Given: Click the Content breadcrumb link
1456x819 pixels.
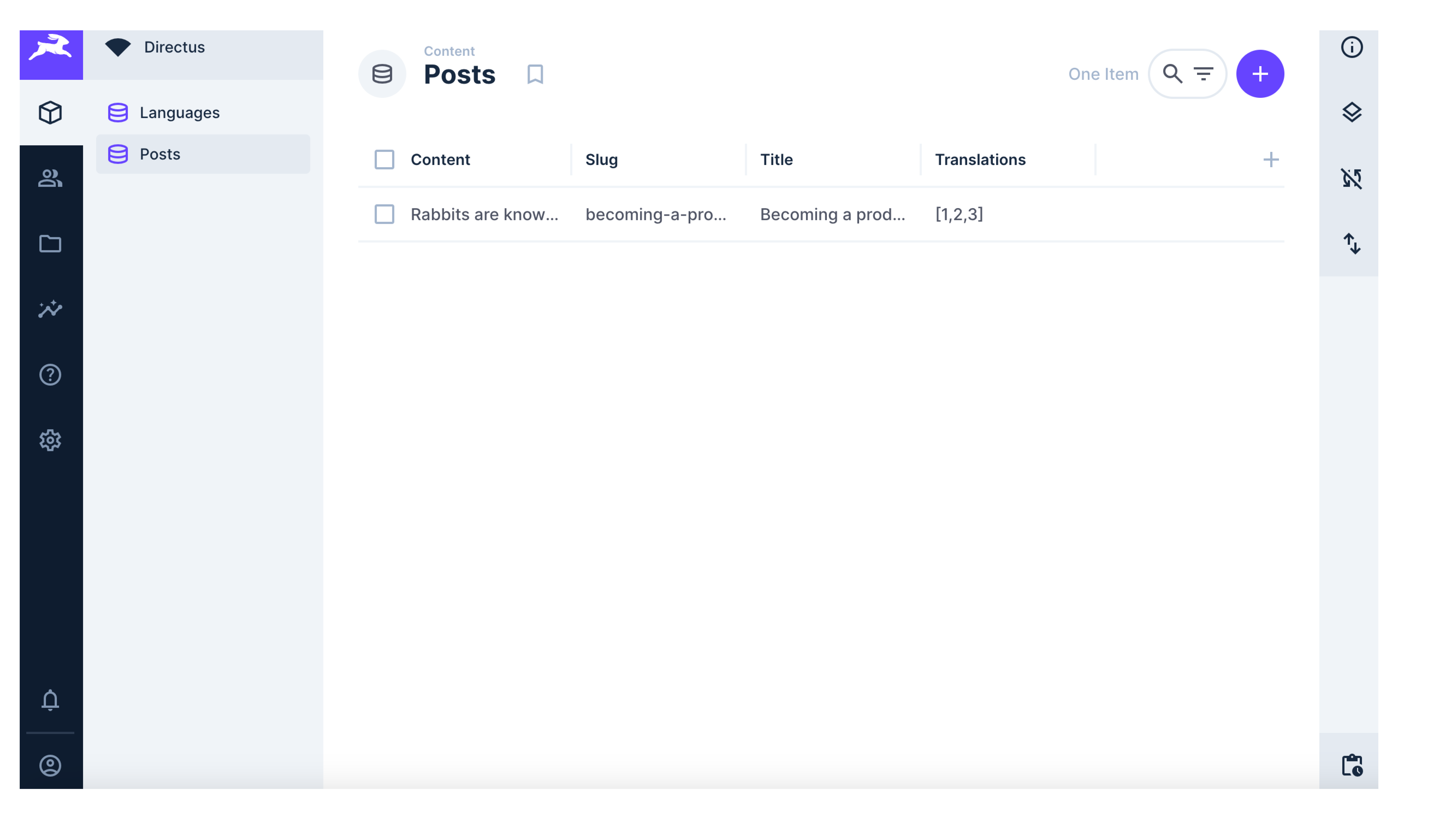Looking at the screenshot, I should [x=449, y=51].
